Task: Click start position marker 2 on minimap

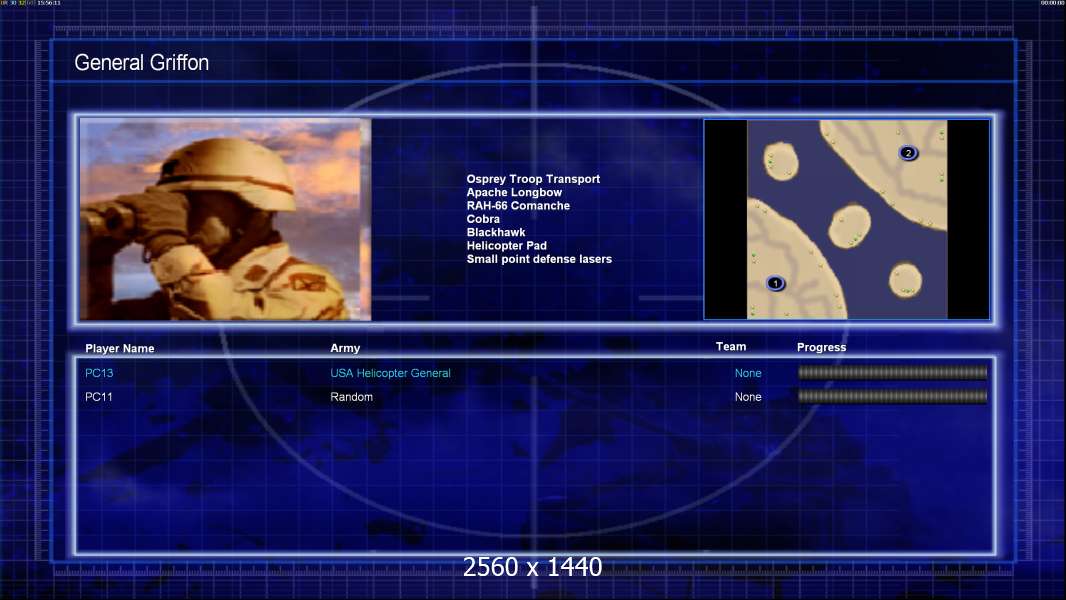Action: point(908,153)
